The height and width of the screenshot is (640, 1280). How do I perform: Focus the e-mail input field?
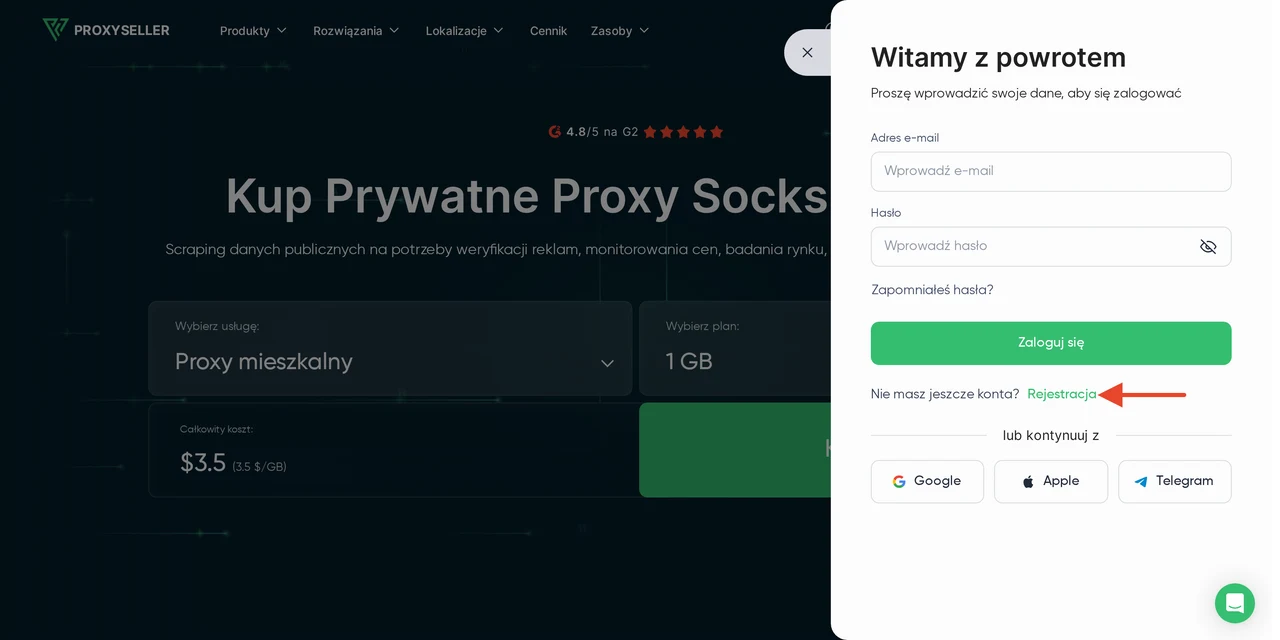click(1051, 171)
